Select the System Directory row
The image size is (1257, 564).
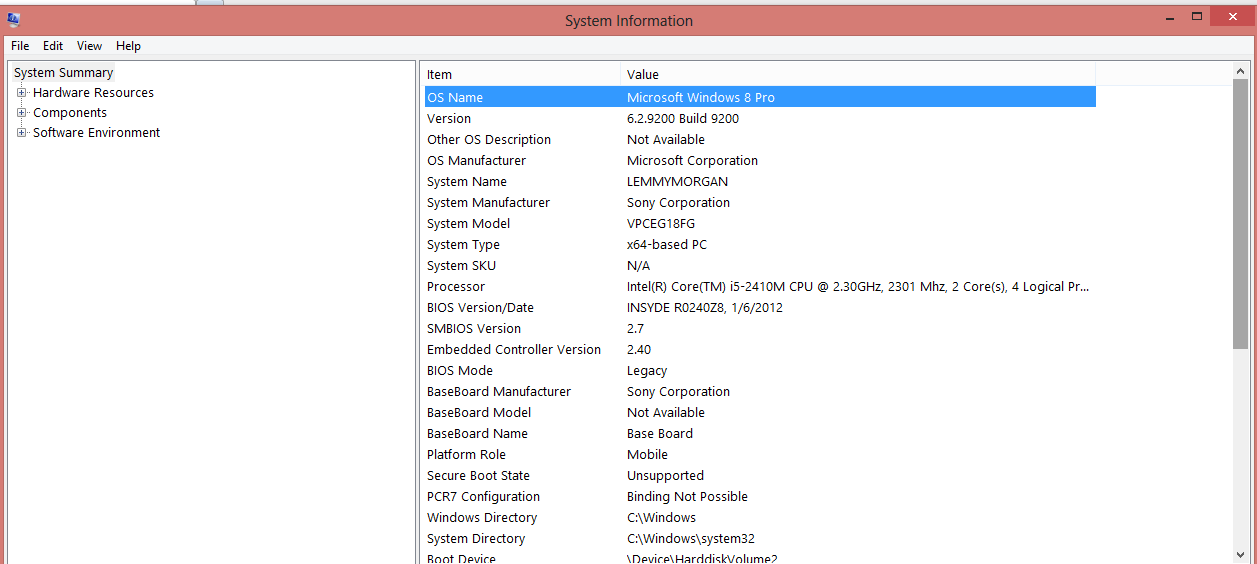click(759, 538)
